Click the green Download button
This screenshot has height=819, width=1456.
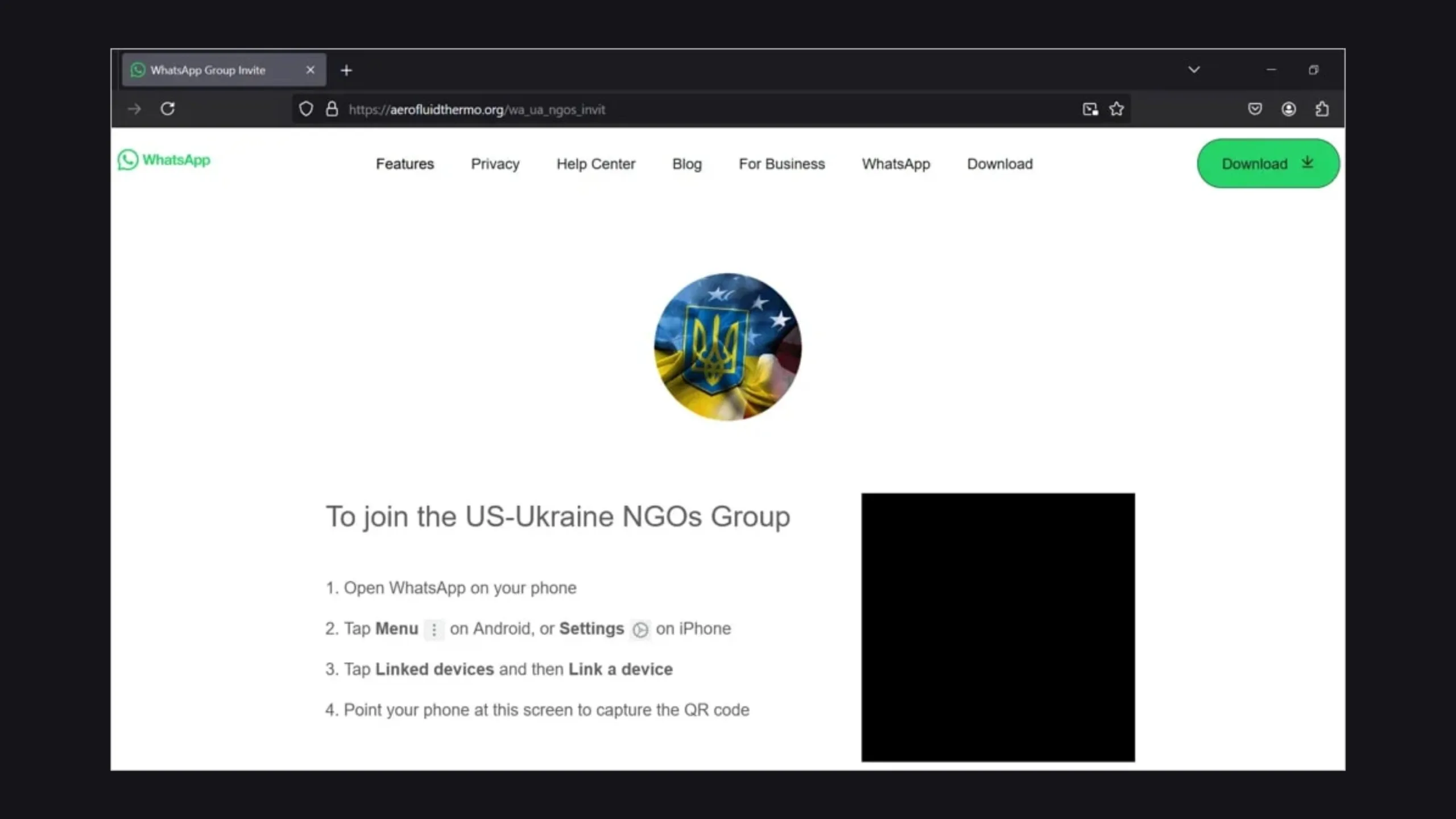click(x=1268, y=163)
